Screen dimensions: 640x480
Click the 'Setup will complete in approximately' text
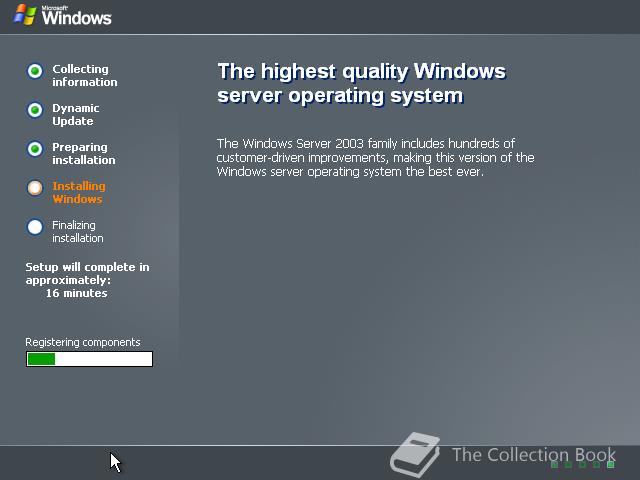87,273
